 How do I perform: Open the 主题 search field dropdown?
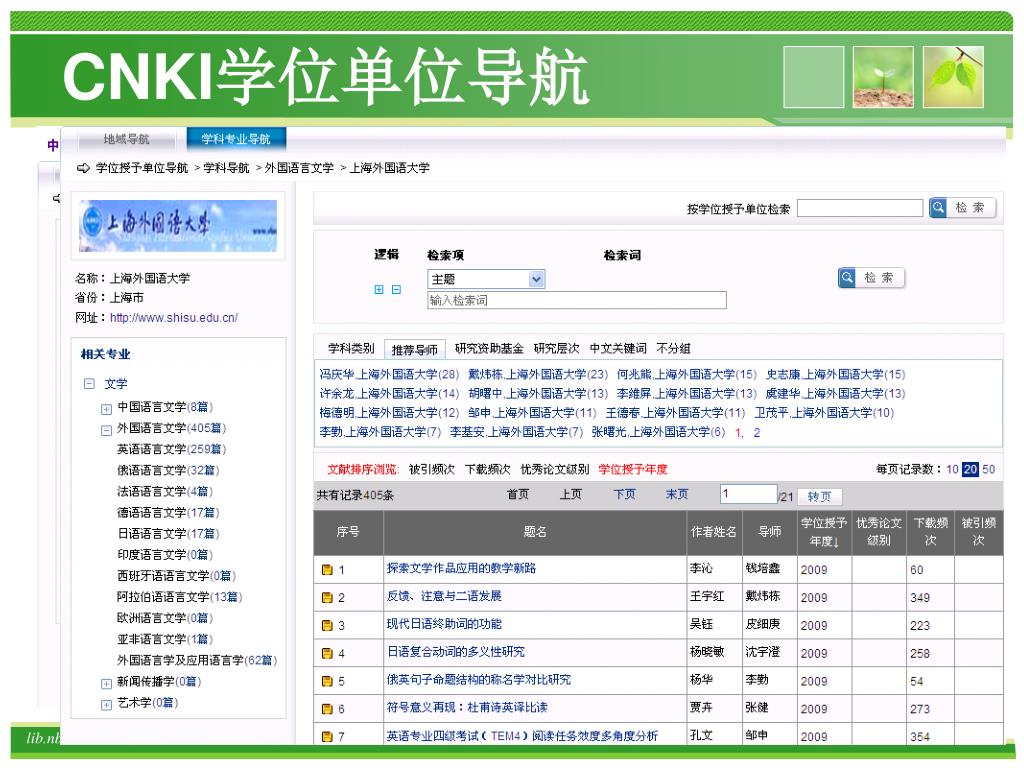pos(486,279)
